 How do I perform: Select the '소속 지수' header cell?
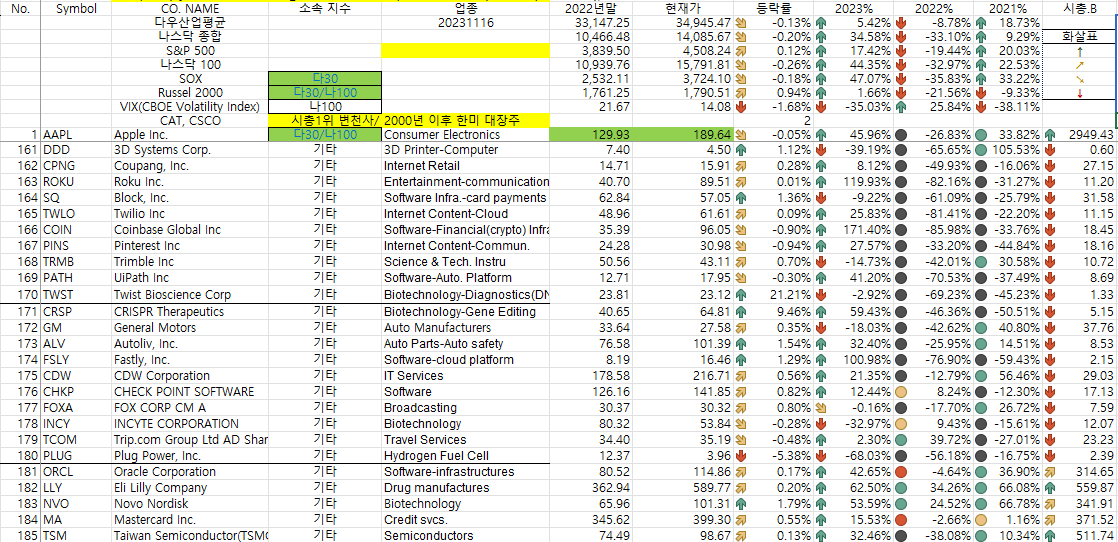(x=325, y=9)
